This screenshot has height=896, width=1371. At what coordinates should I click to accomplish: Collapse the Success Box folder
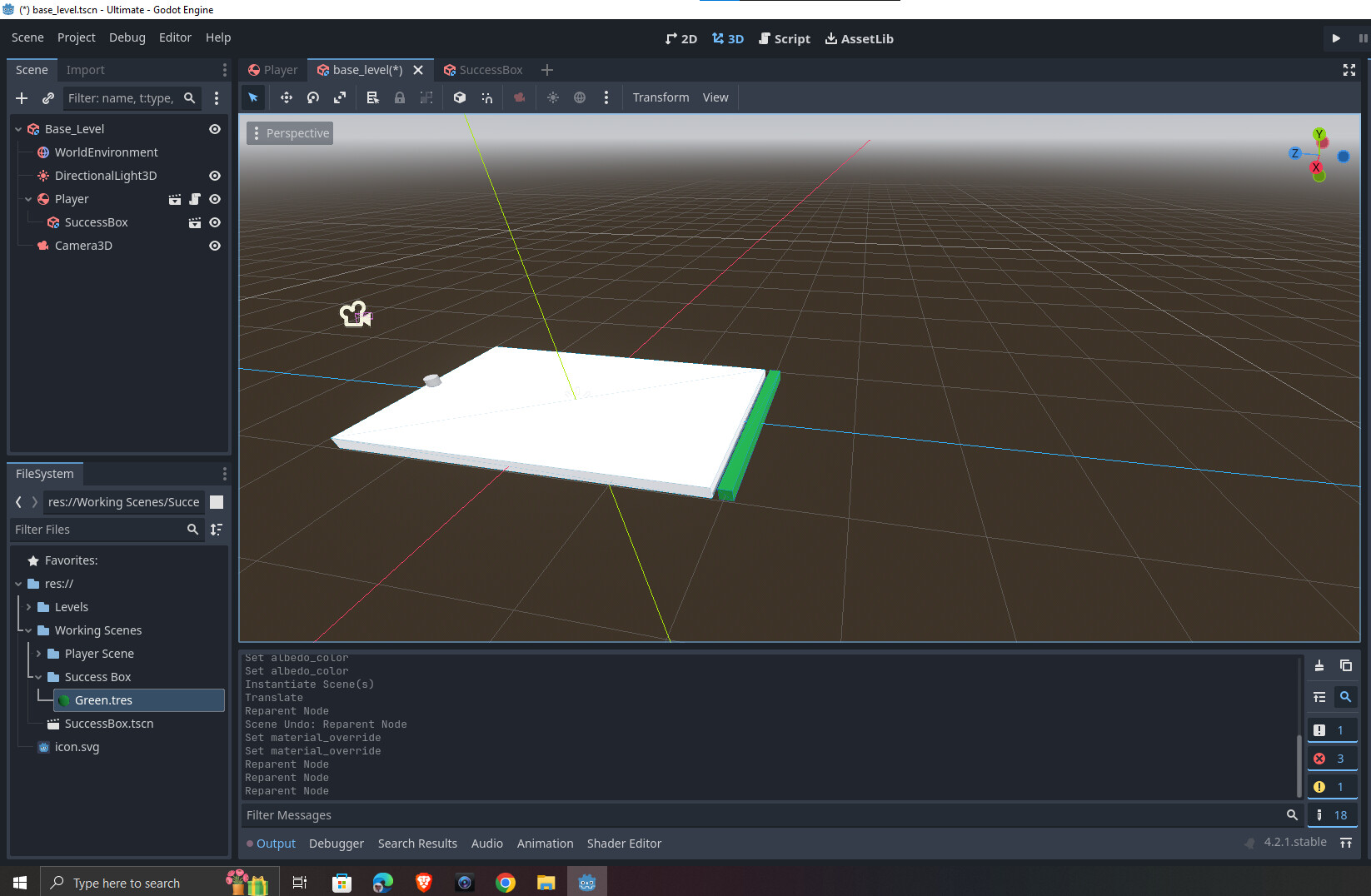pos(38,677)
